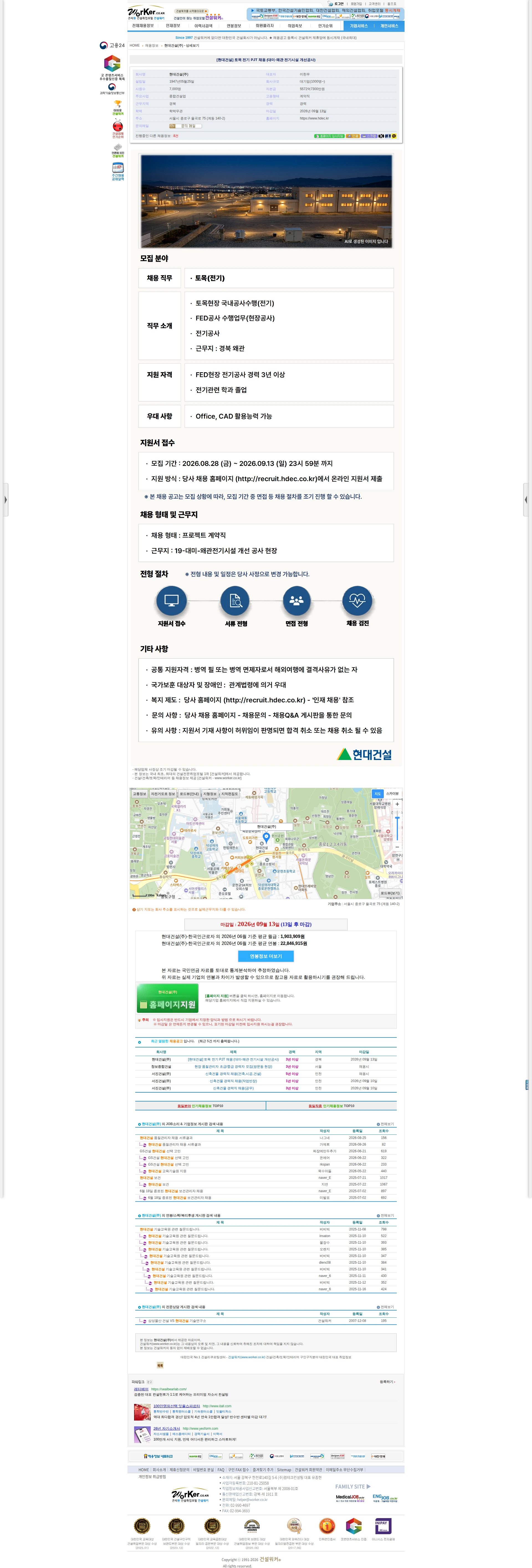This screenshot has height=1568, width=532.
Task: Click the 주간채용 공채달력 sidebar icon
Action: click(x=117, y=172)
